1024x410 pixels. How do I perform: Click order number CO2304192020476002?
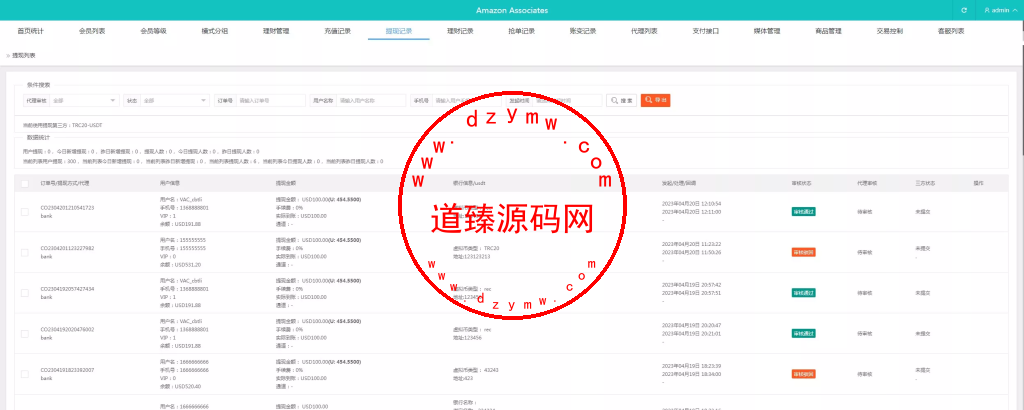pos(67,330)
